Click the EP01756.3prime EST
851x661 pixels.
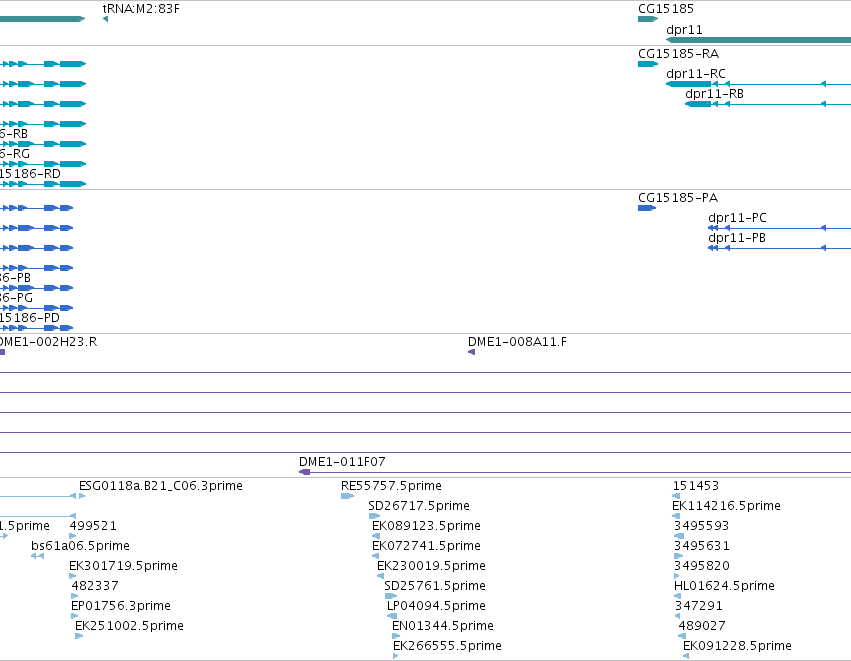click(120, 606)
